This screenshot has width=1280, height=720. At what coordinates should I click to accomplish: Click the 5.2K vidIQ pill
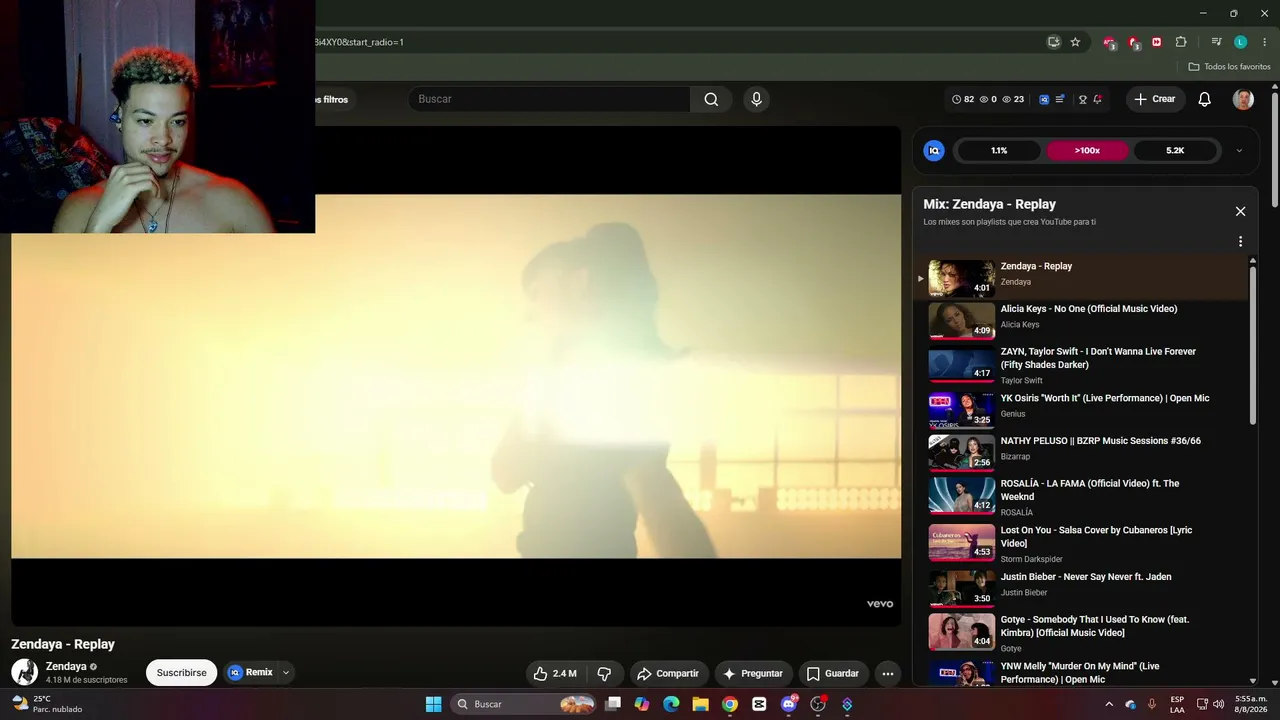click(1175, 151)
